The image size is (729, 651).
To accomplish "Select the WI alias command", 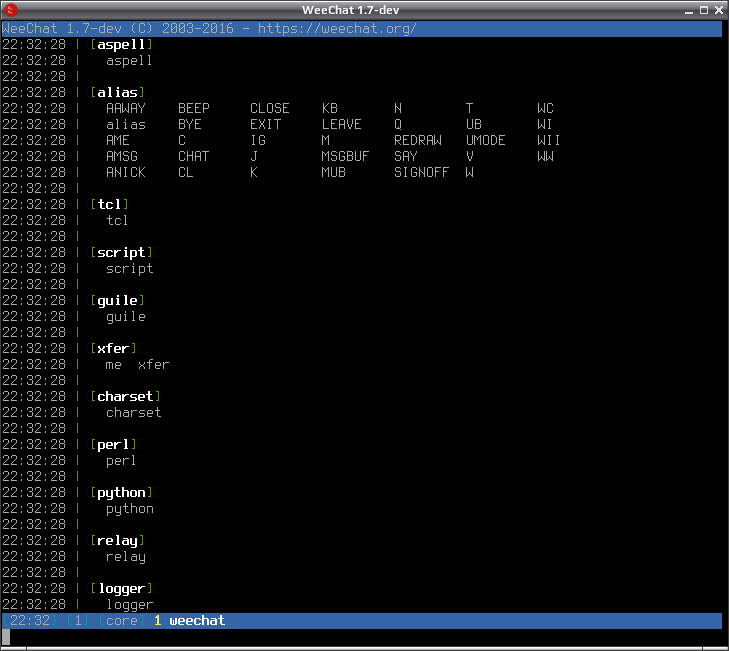I will point(544,125).
